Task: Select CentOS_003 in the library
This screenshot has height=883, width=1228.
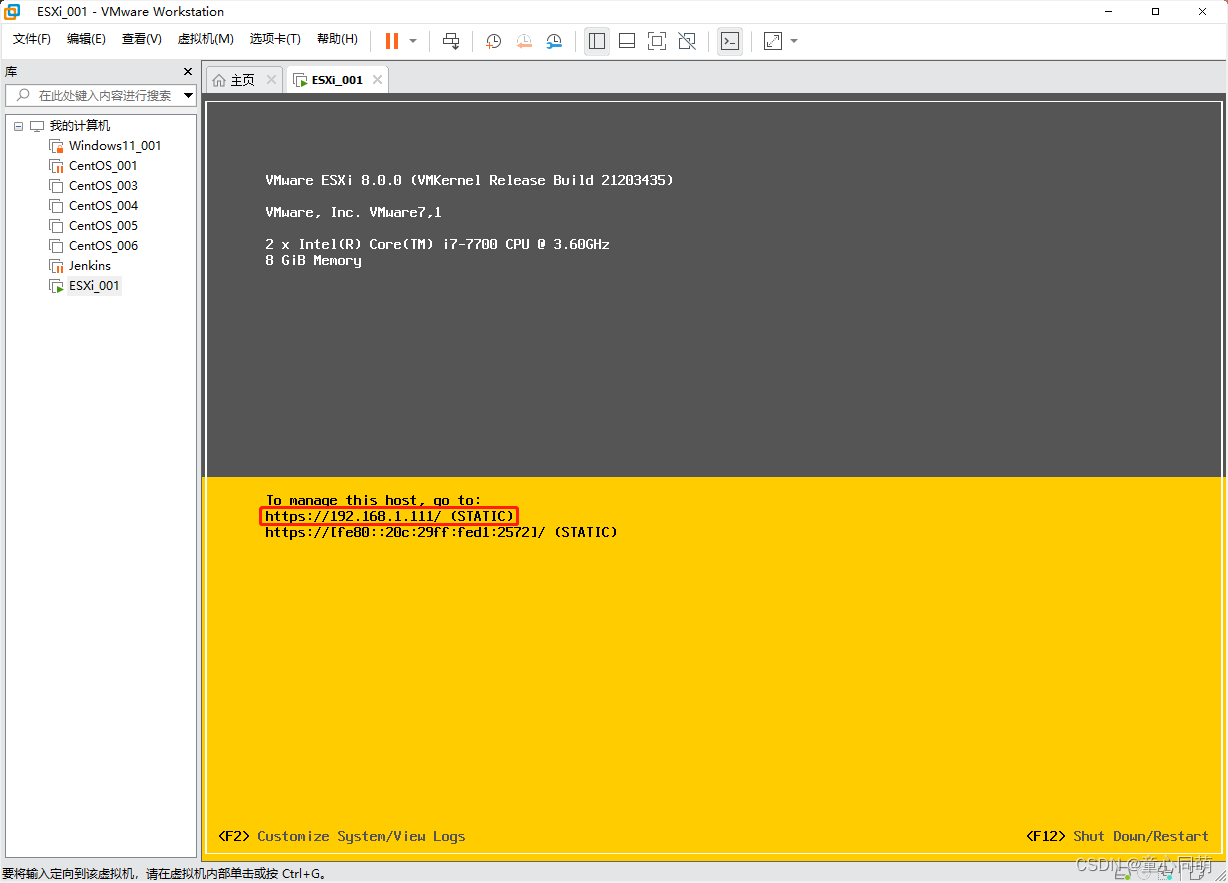Action: pos(105,185)
